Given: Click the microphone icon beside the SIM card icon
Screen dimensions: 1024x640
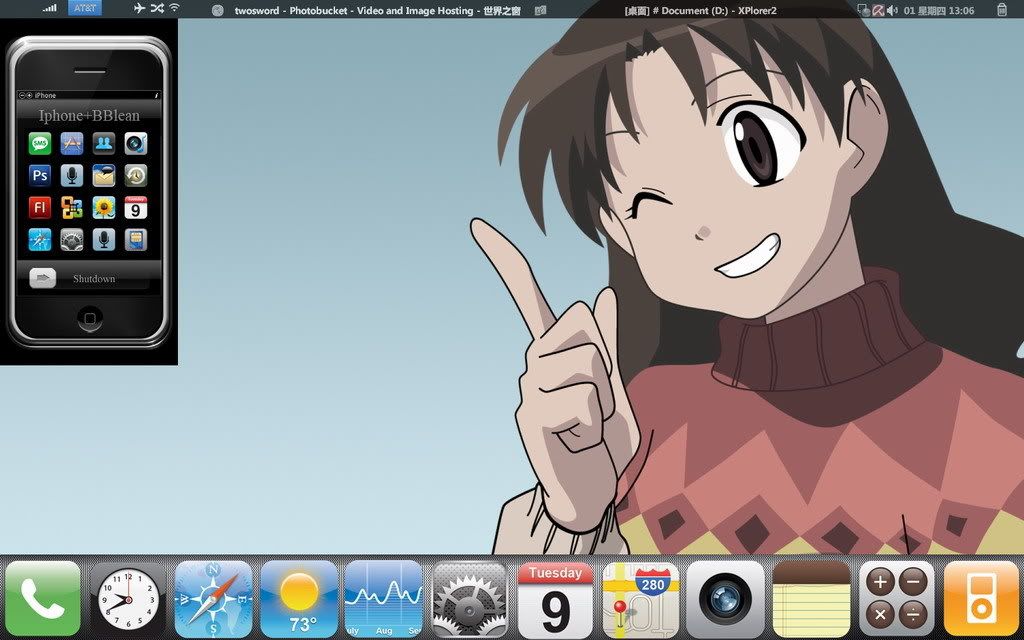Looking at the screenshot, I should [x=104, y=240].
